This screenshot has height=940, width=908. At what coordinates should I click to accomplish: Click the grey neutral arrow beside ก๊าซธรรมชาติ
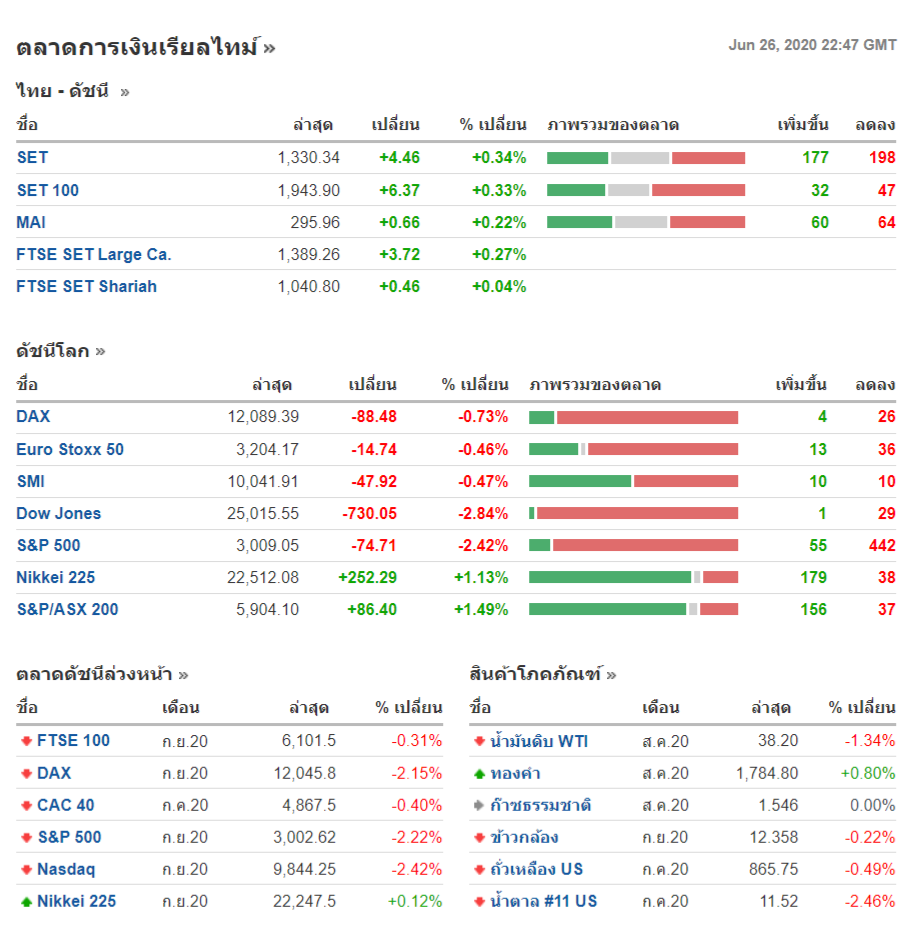tap(479, 806)
